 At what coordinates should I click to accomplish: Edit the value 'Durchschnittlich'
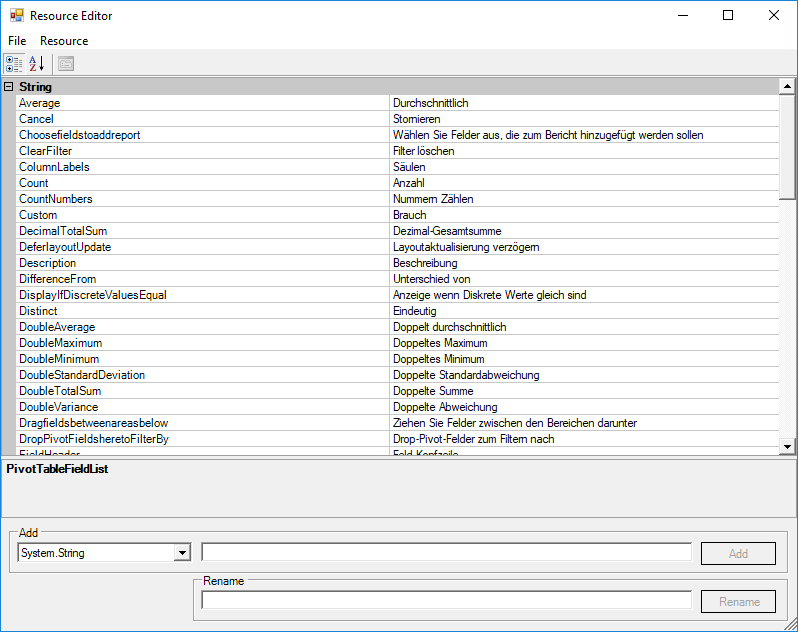pos(584,103)
